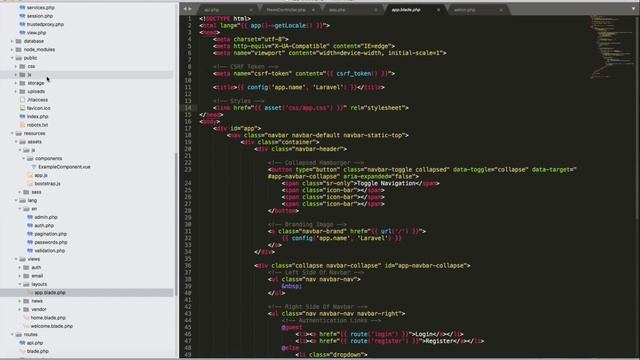
Task: Go to previous tab using left arrow
Action: click(x=185, y=9)
